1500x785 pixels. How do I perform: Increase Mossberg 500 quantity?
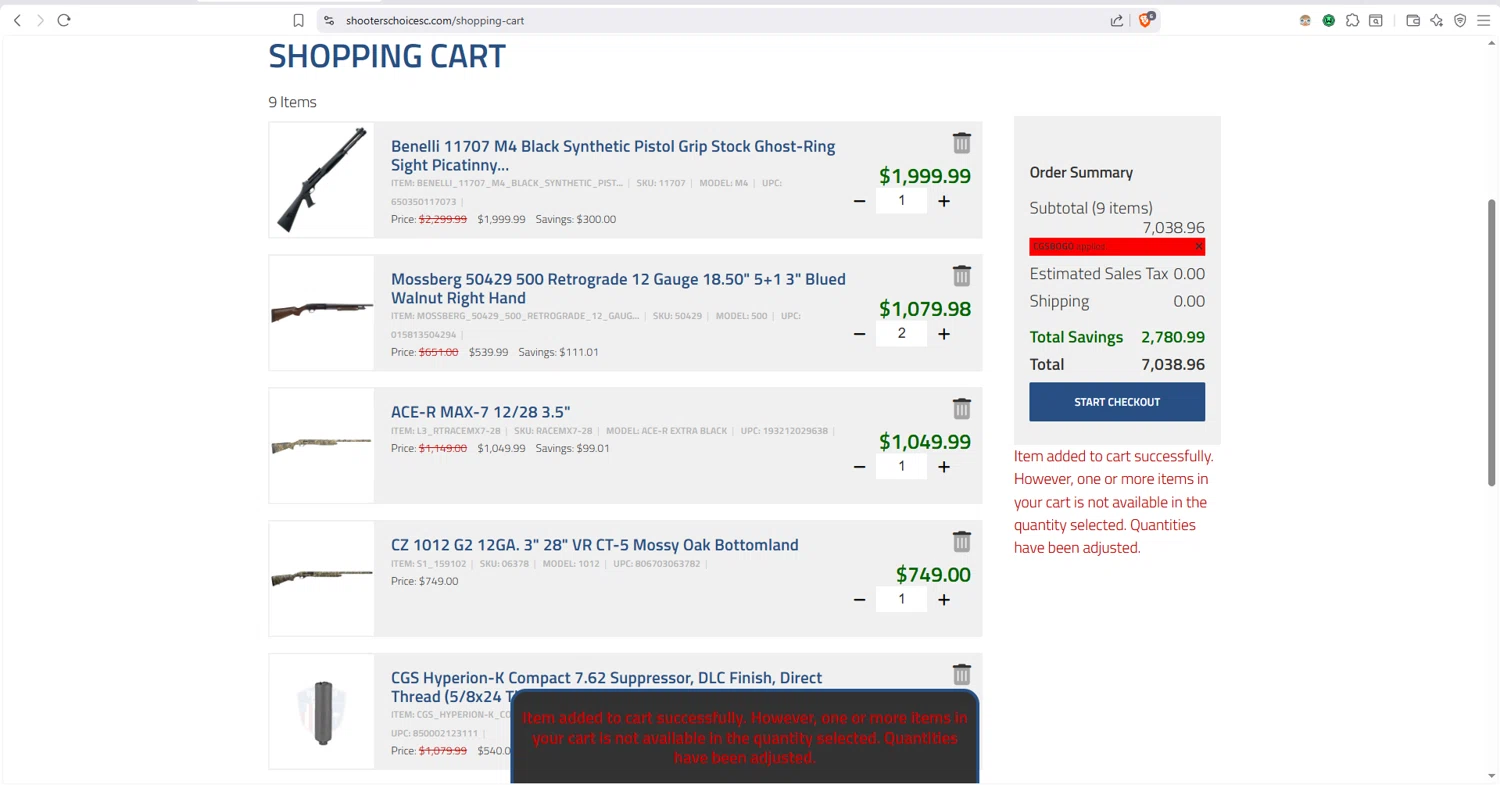click(944, 334)
